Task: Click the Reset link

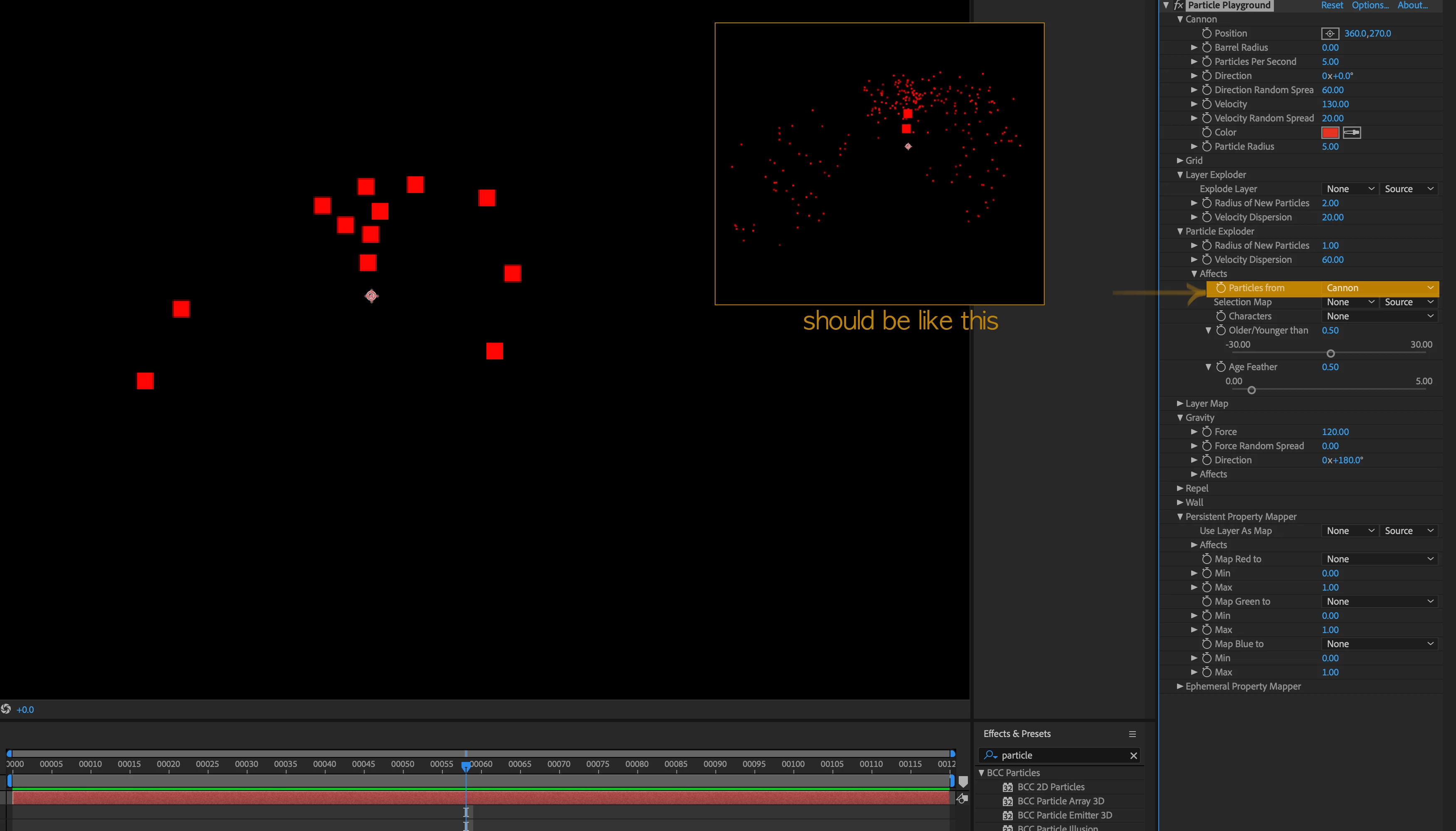Action: point(1332,5)
